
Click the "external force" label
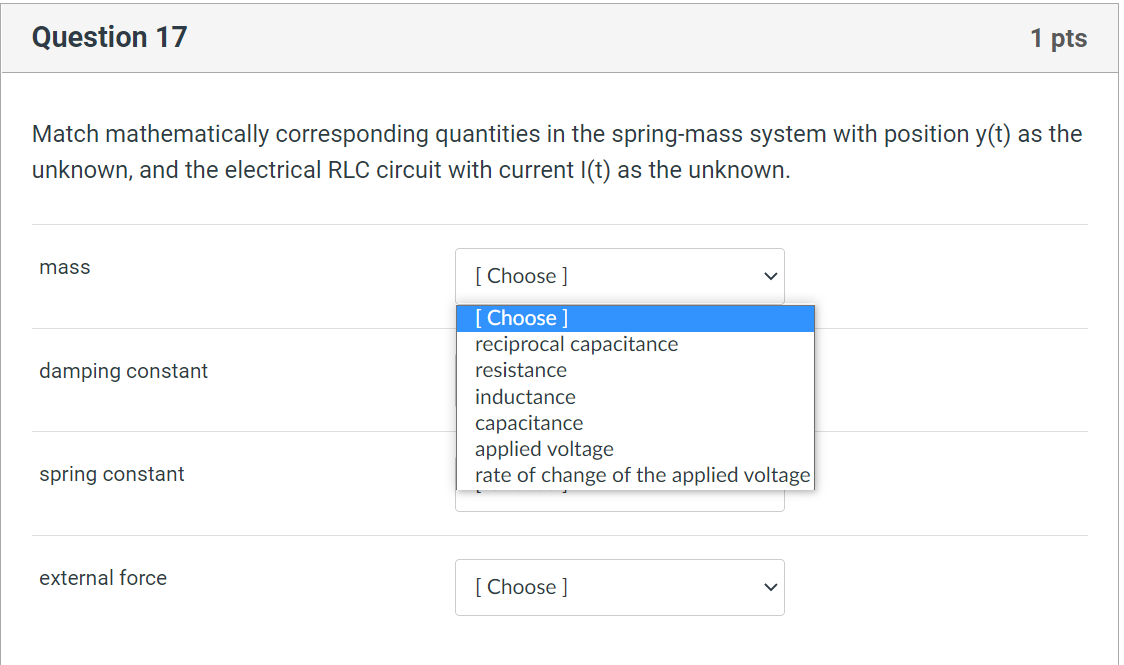pyautogui.click(x=103, y=578)
